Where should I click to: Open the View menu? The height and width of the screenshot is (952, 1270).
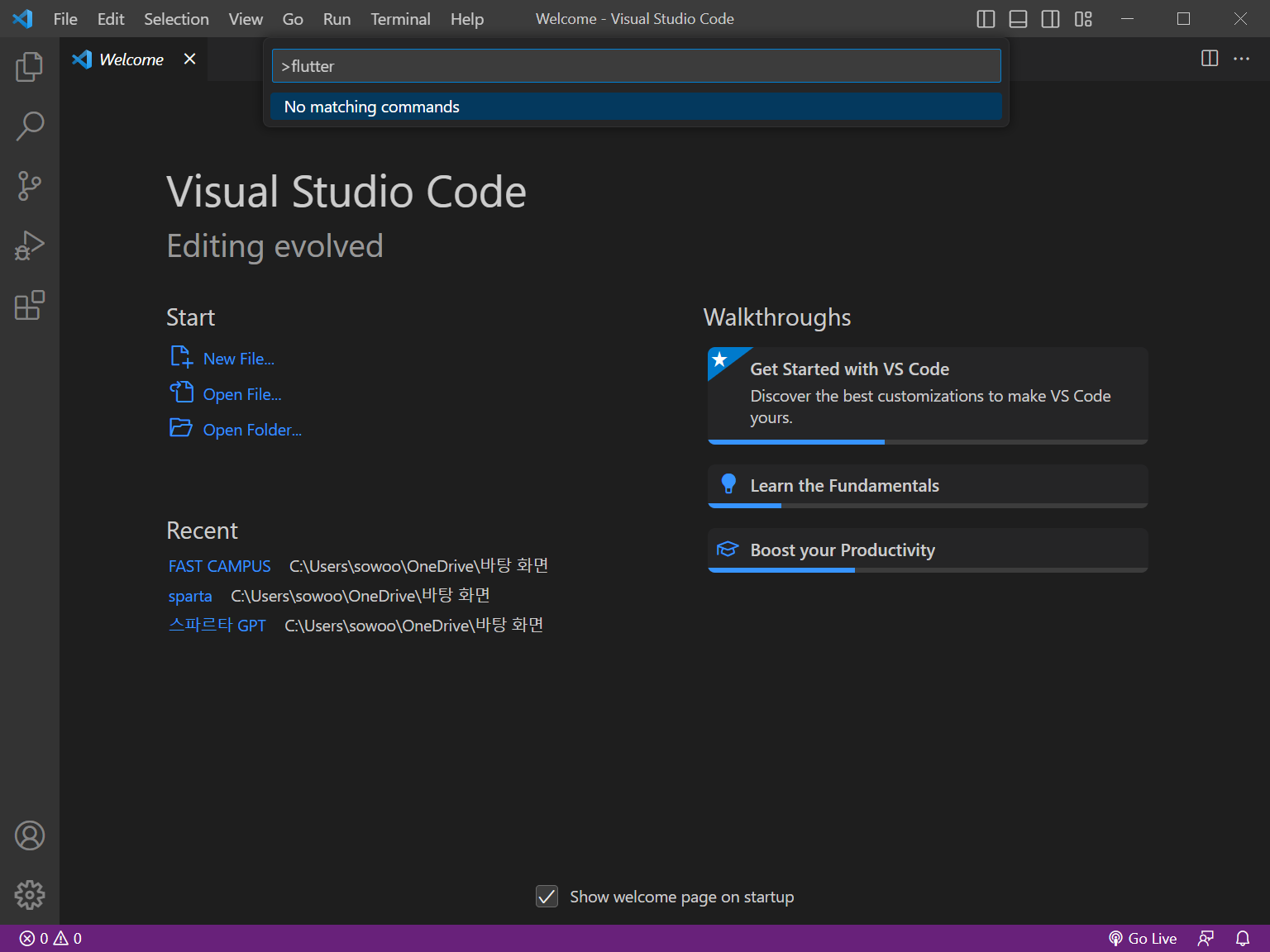[246, 19]
